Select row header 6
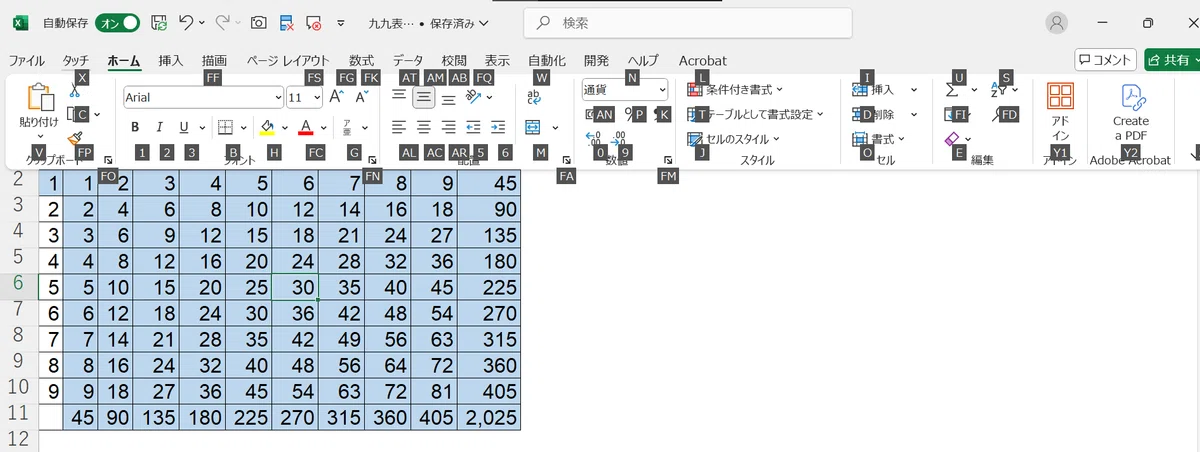The image size is (1200, 452). click(18, 287)
